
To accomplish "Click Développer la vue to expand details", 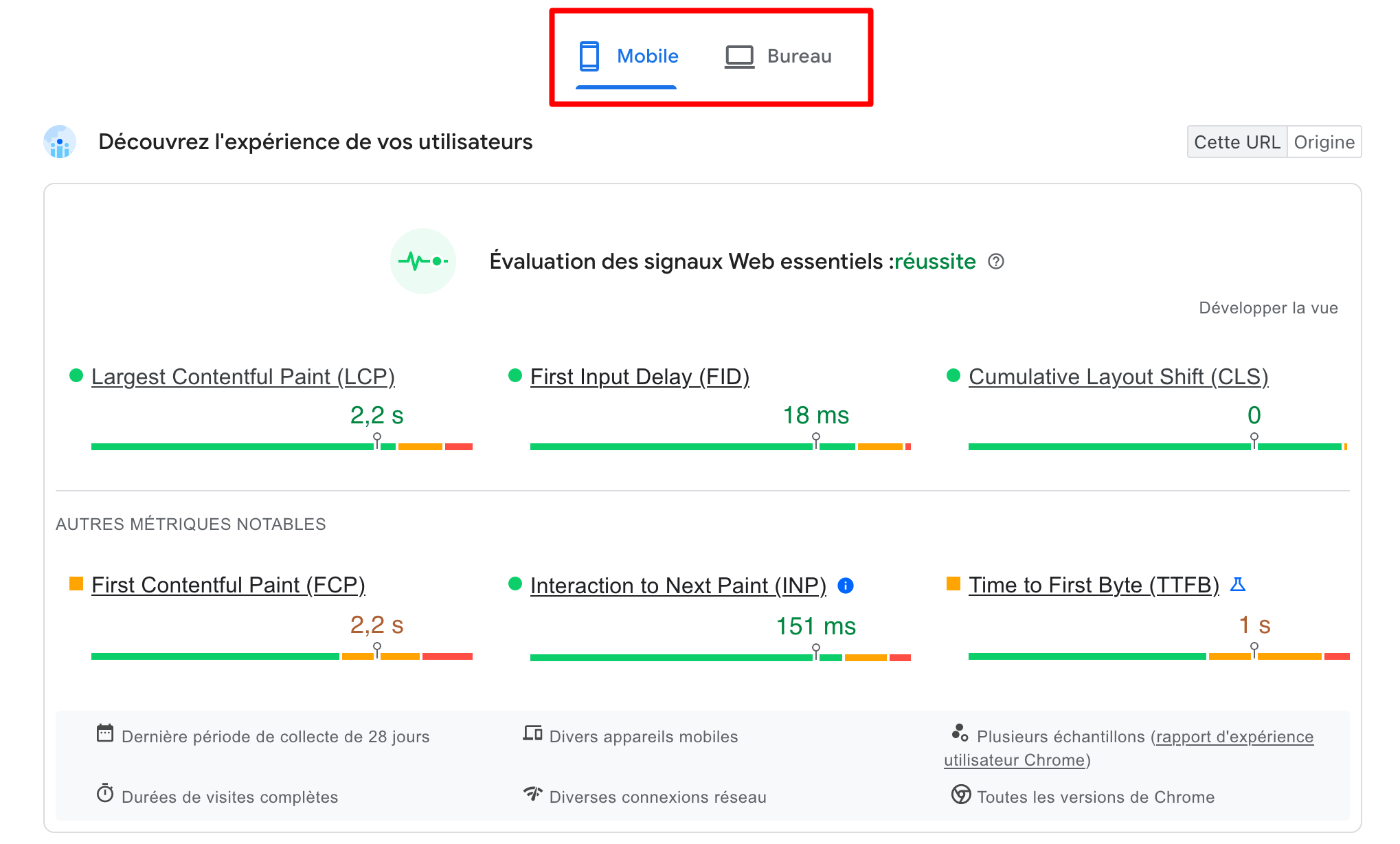I will coord(1267,307).
